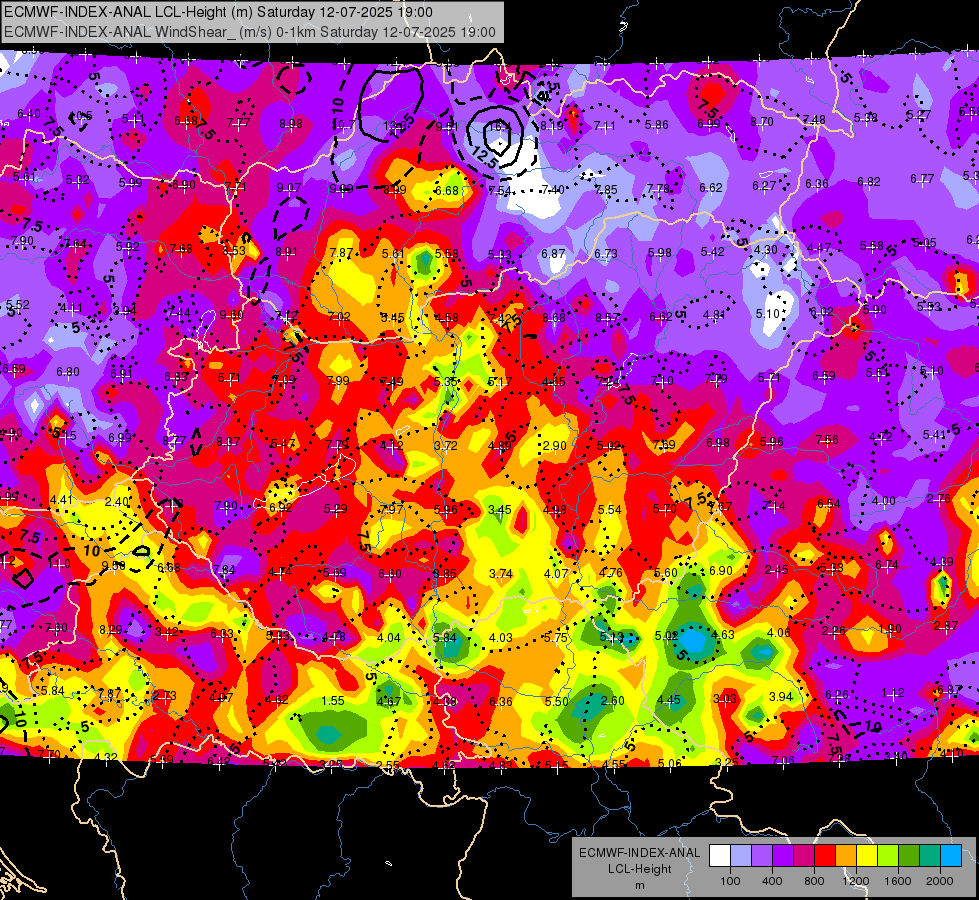Click the lavender legend swatch
Screen dimensions: 979x900
pos(762,856)
